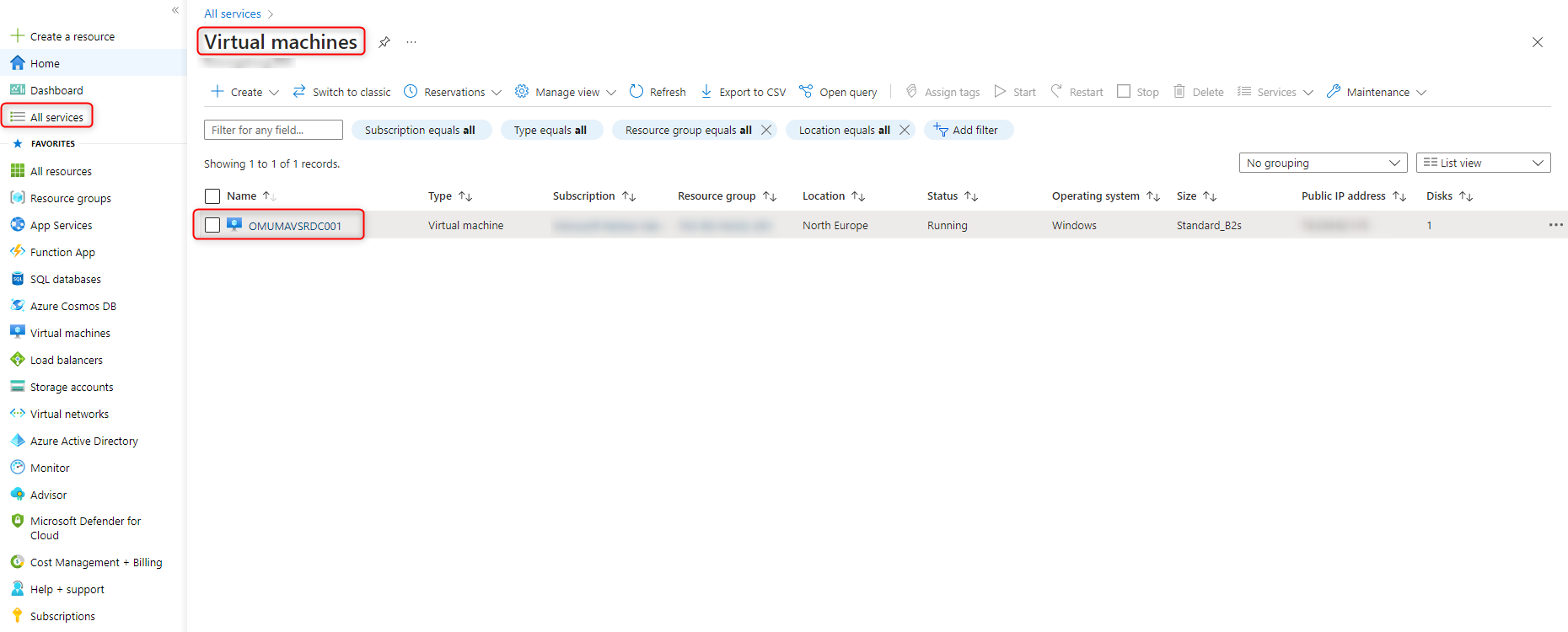
Task: Select the OMUMAVSRDC001 row checkbox
Action: tap(212, 225)
